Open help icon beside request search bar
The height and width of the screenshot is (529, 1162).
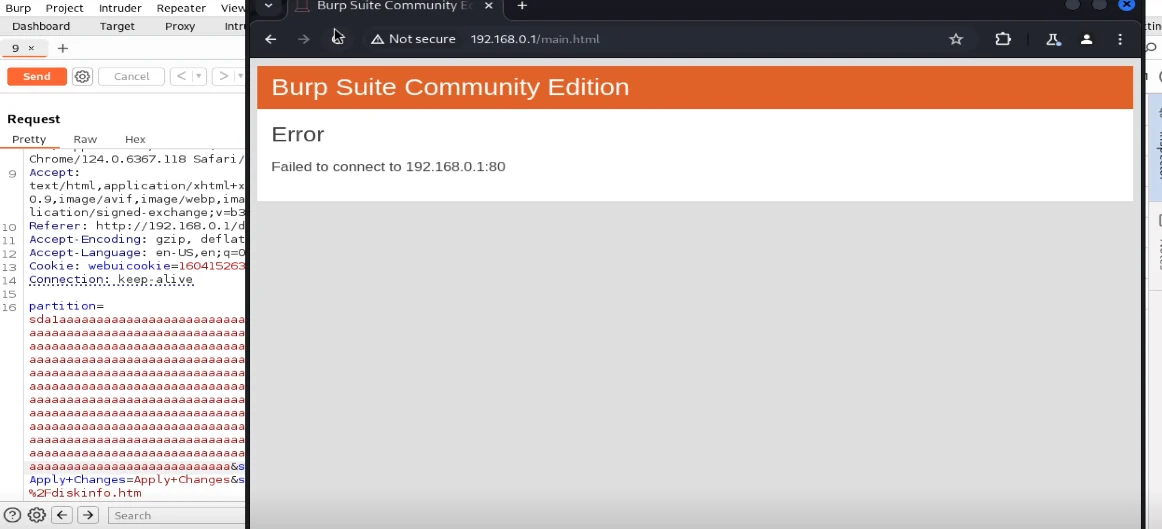point(13,515)
